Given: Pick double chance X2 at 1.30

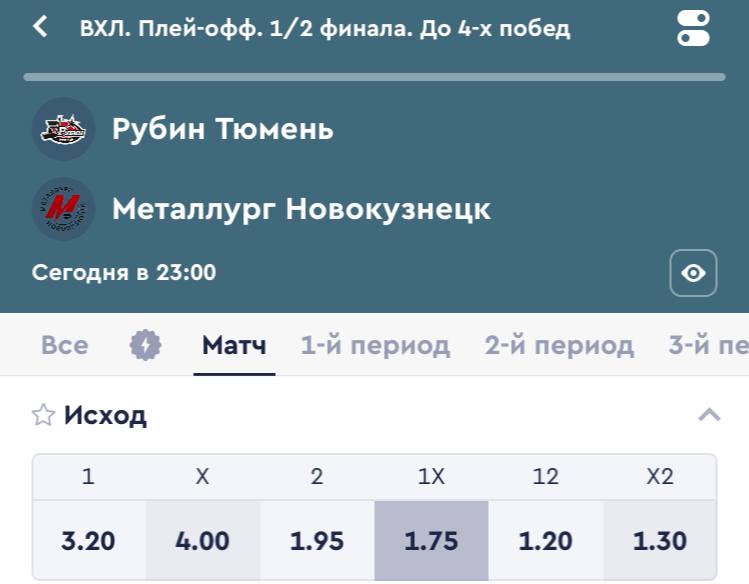Looking at the screenshot, I should pos(660,541).
